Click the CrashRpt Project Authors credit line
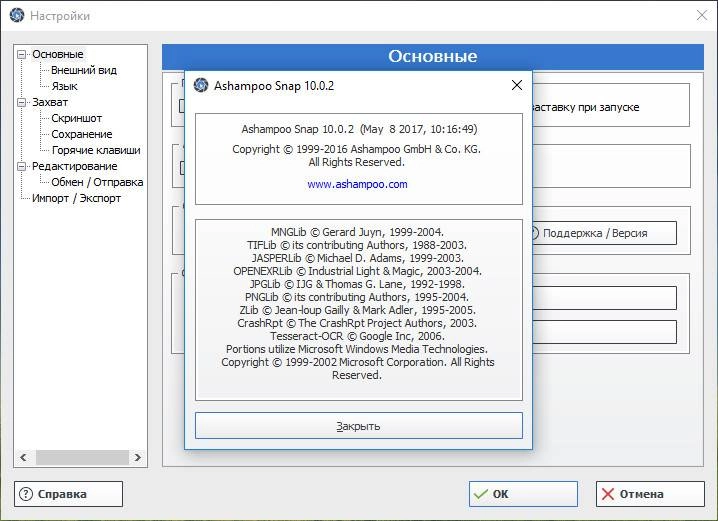 tap(357, 323)
